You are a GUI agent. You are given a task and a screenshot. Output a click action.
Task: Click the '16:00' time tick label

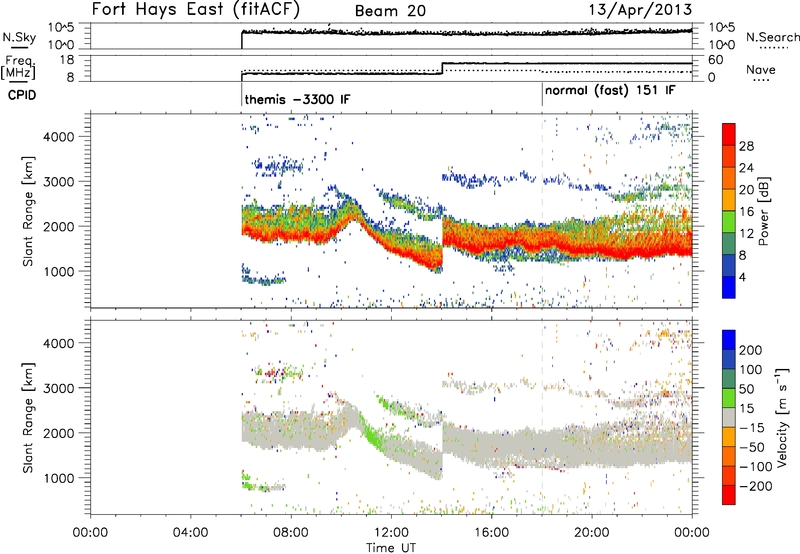(x=491, y=533)
